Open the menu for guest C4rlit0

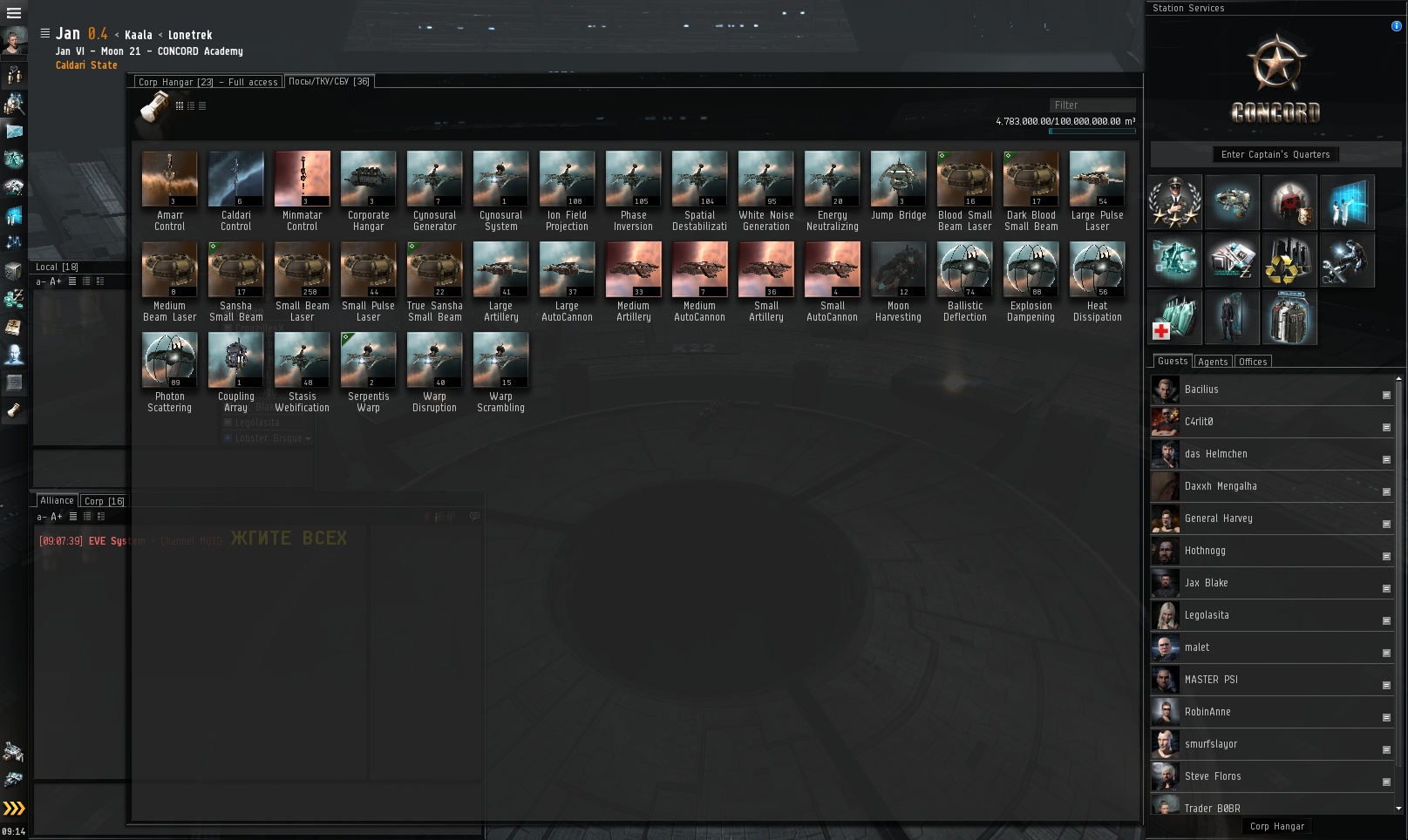(x=1386, y=428)
